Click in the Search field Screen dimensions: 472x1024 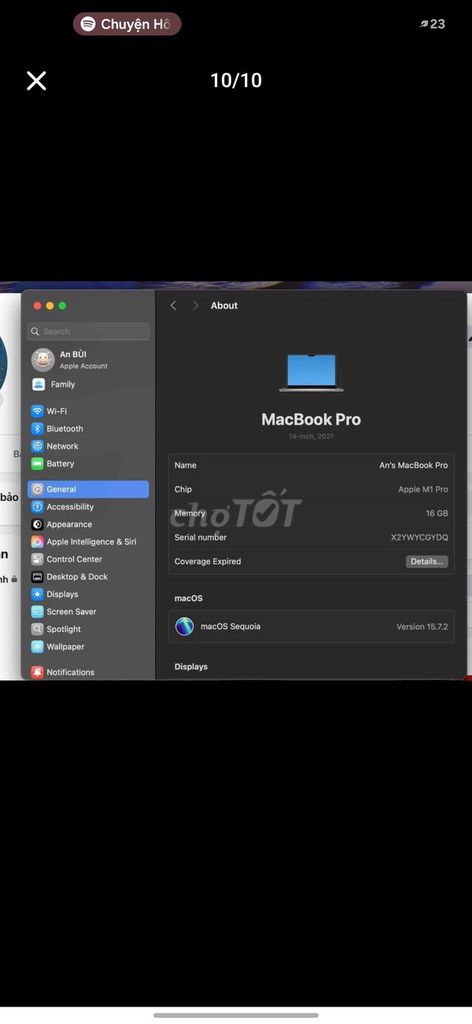88,332
